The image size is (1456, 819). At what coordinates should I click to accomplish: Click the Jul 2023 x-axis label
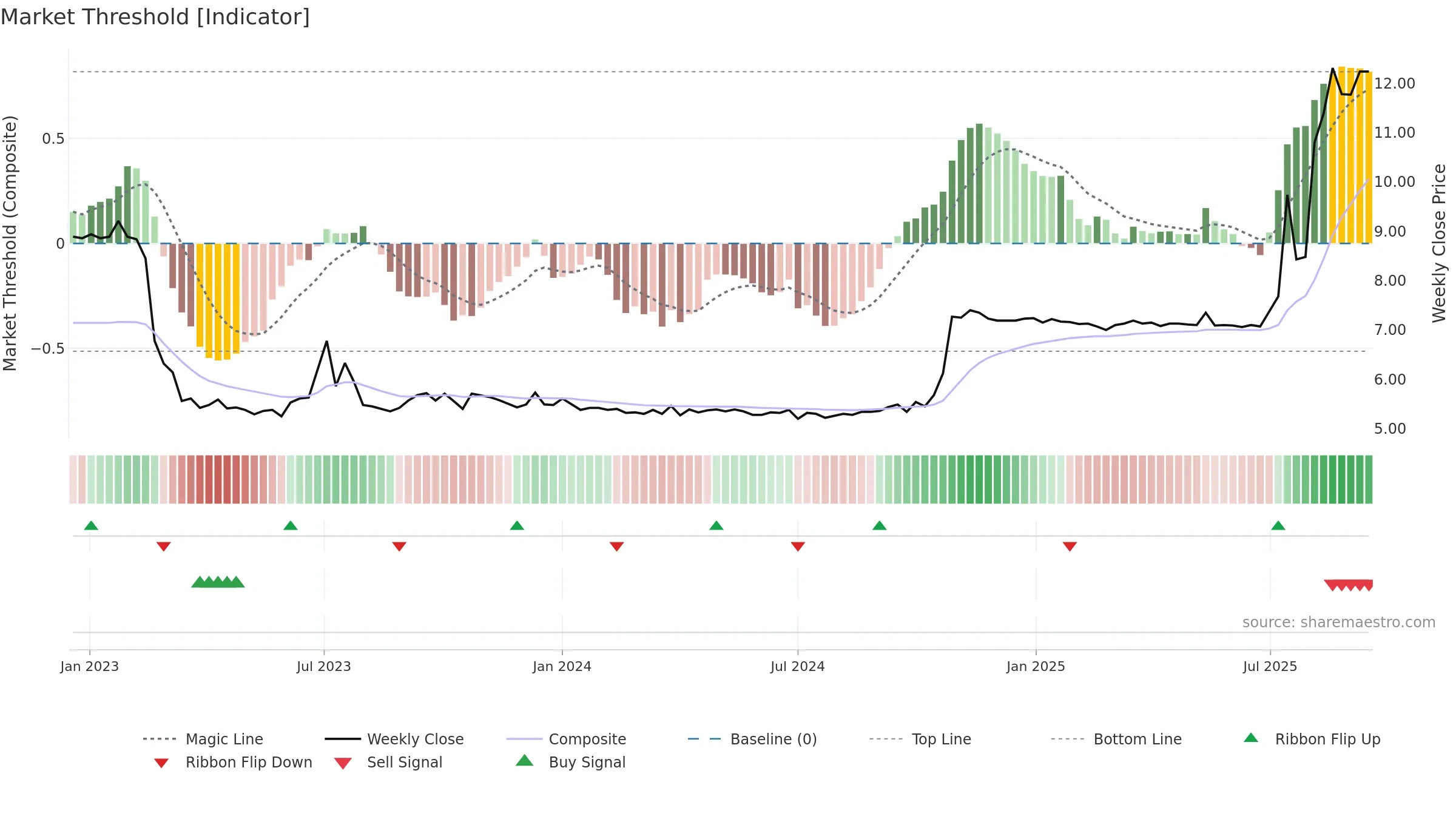[323, 666]
